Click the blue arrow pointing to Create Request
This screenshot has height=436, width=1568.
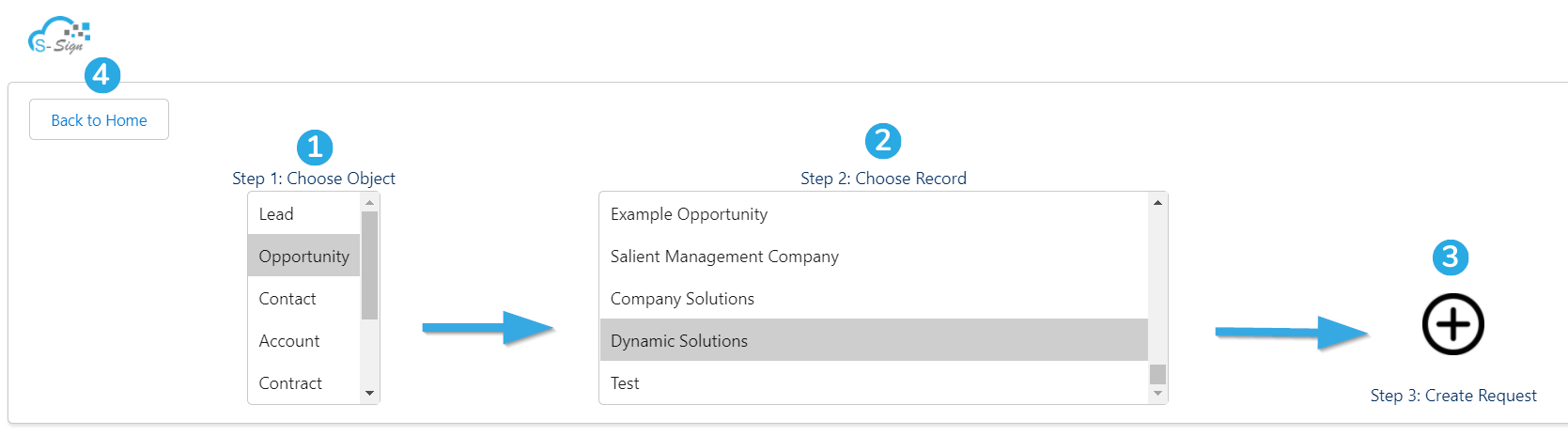[1292, 333]
